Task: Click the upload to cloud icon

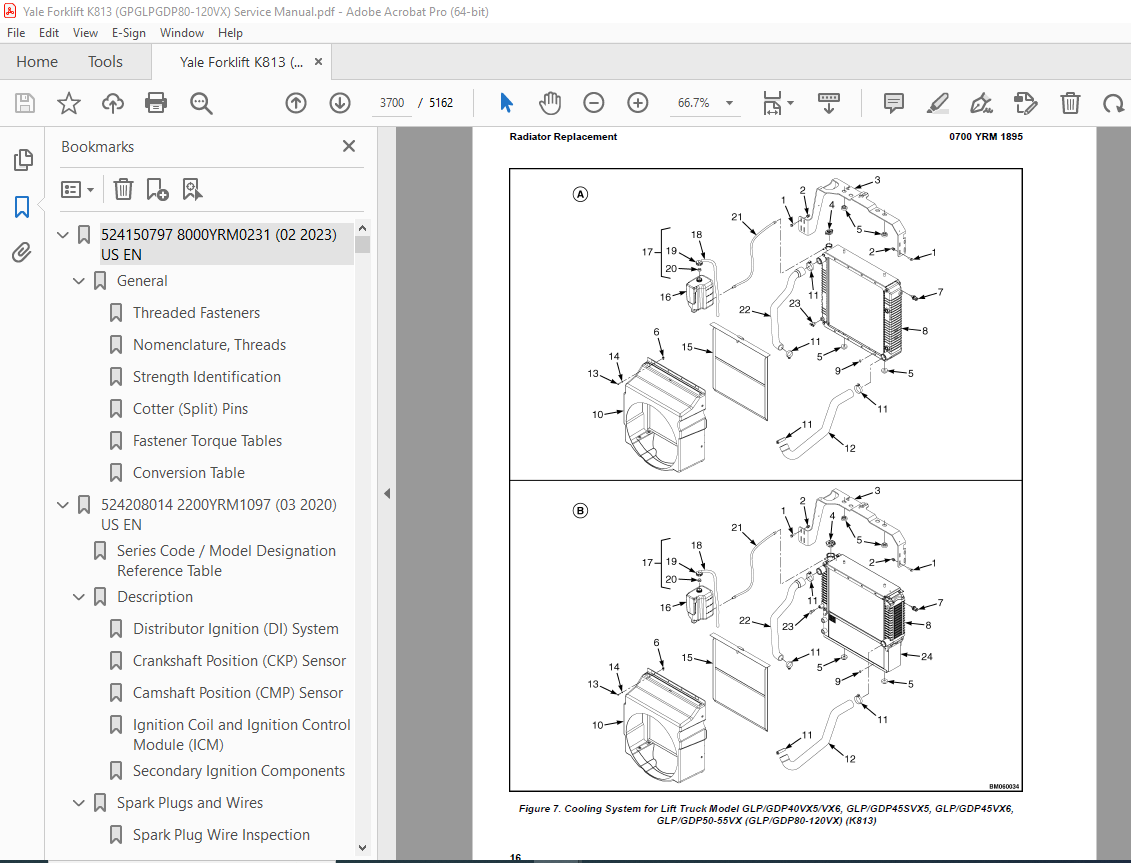Action: pyautogui.click(x=113, y=103)
